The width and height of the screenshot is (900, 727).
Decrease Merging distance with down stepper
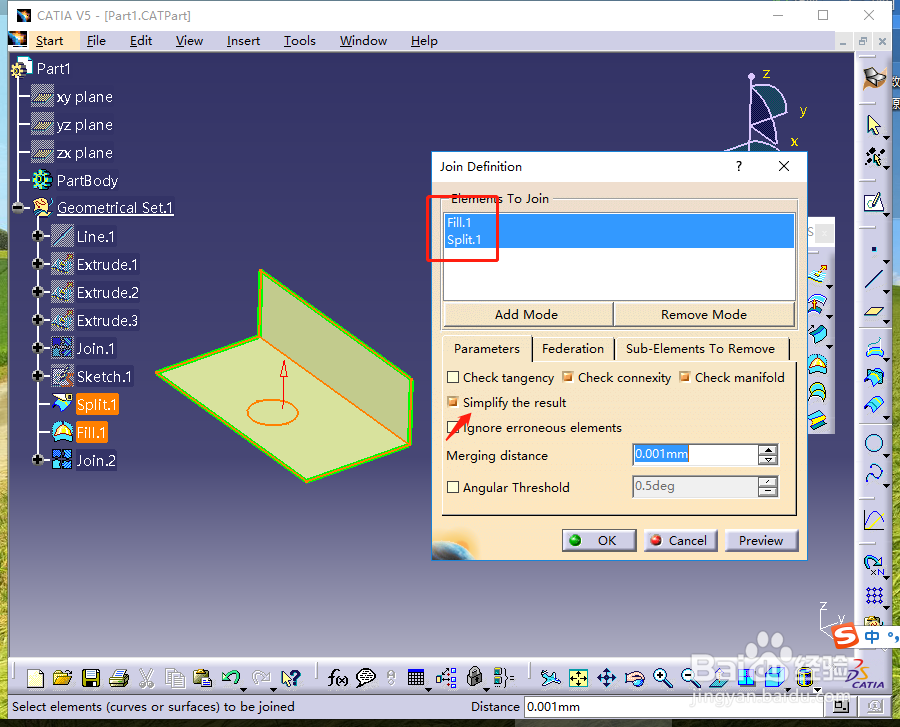point(768,460)
